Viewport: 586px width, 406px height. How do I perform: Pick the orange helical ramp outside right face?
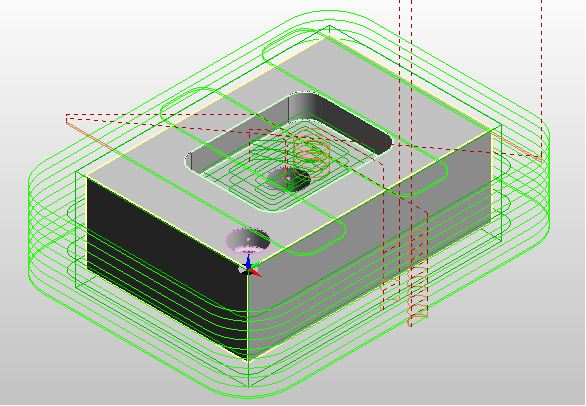point(417,277)
